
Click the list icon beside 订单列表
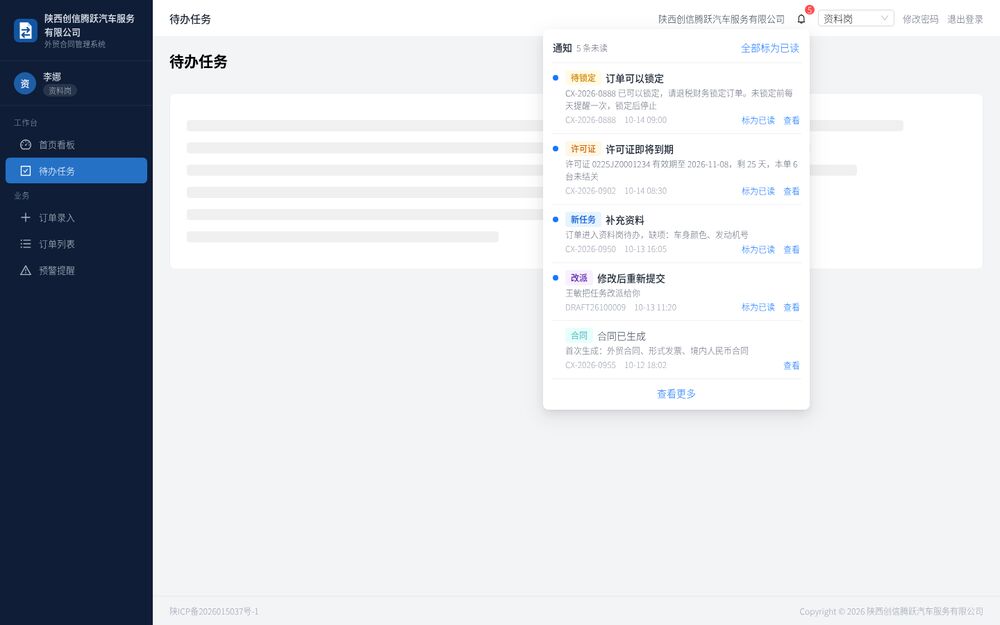click(x=26, y=244)
